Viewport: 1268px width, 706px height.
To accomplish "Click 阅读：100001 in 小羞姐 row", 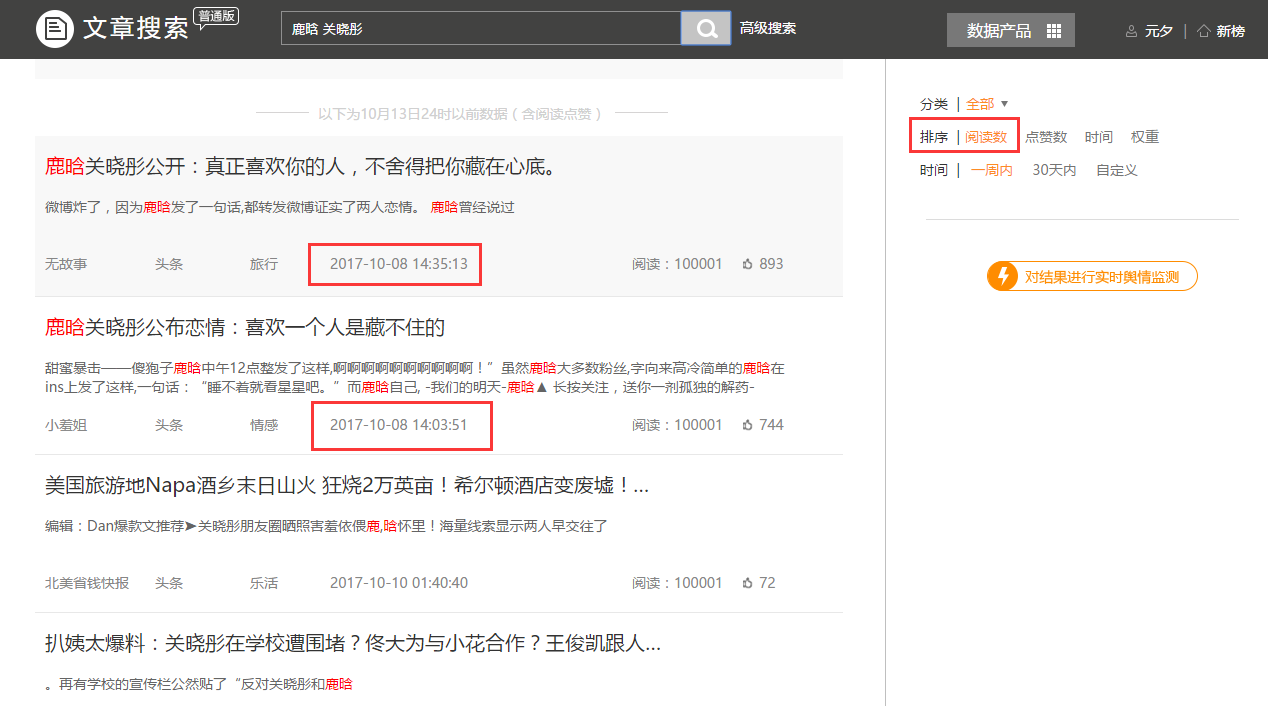I will 677,425.
